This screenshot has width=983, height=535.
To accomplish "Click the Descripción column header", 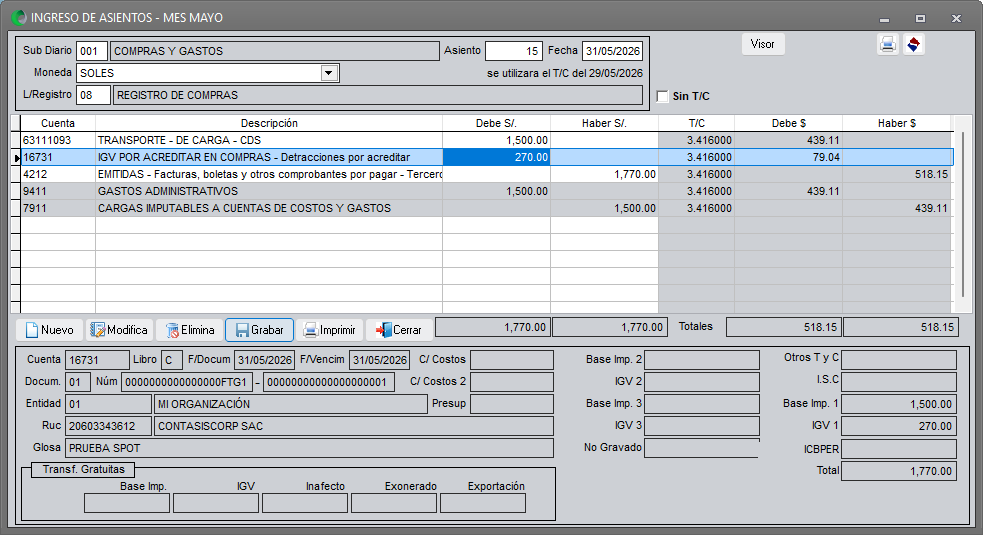I will pos(269,123).
